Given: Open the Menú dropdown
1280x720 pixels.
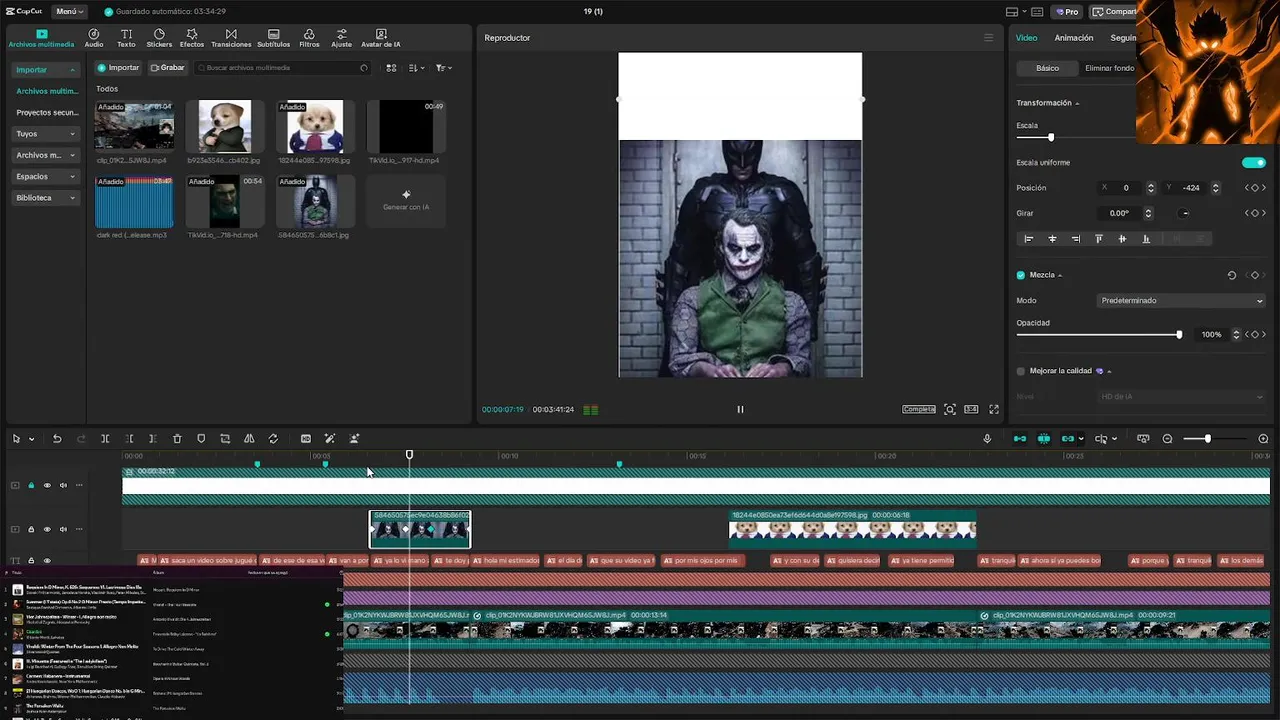Looking at the screenshot, I should click(69, 12).
